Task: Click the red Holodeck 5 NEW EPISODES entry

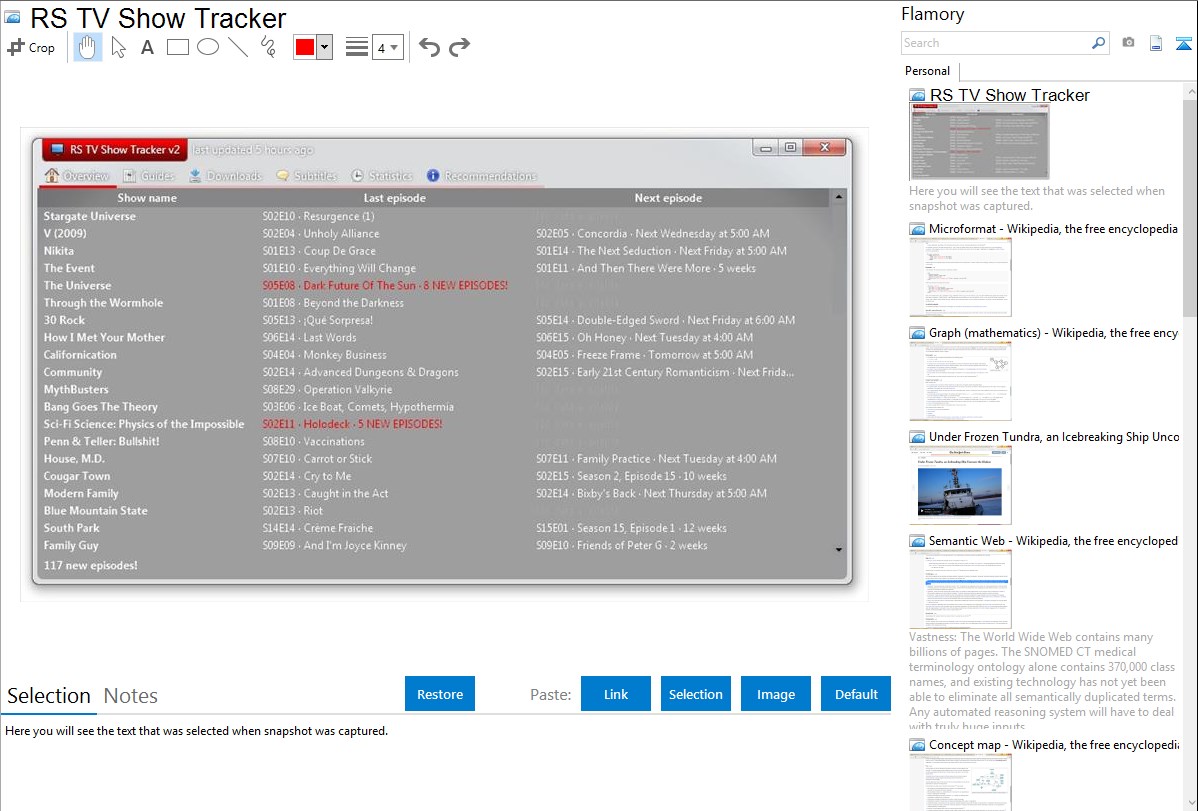Action: (x=352, y=423)
